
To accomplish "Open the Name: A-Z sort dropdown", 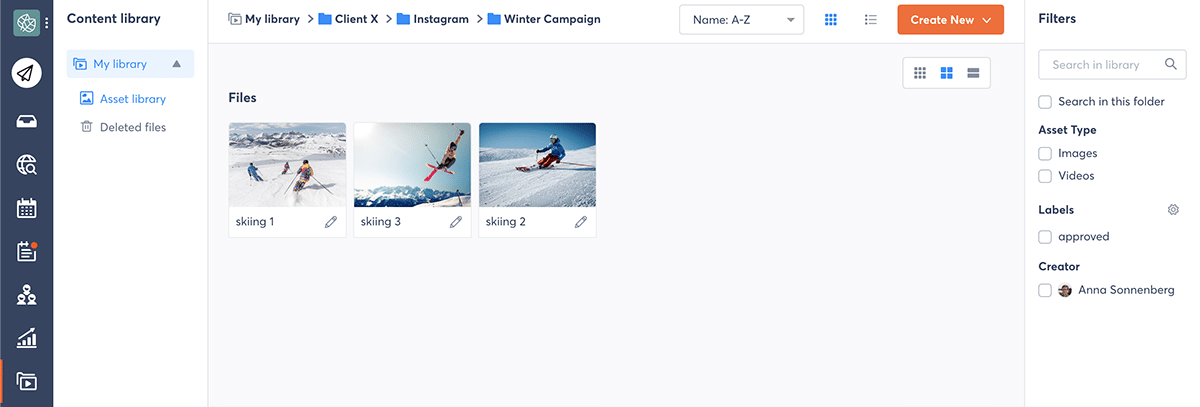I will [x=741, y=20].
